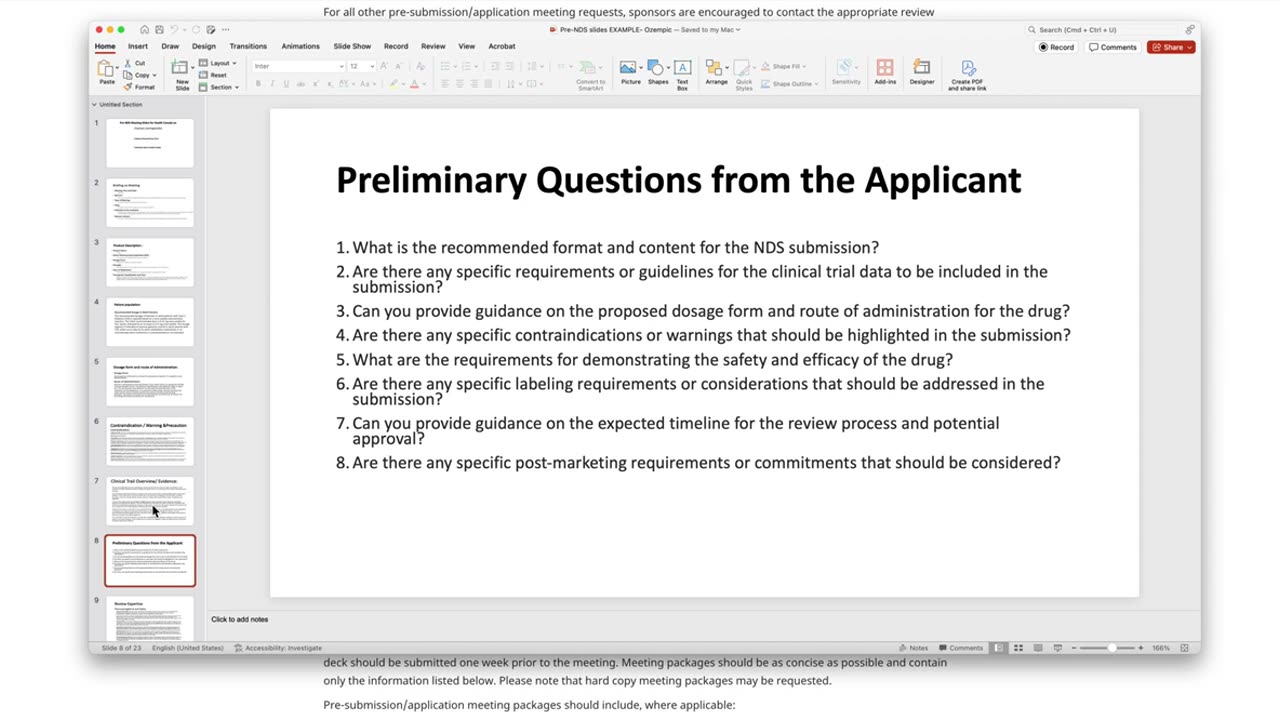1280x720 pixels.
Task: Open the Slide Show tab
Action: click(352, 46)
